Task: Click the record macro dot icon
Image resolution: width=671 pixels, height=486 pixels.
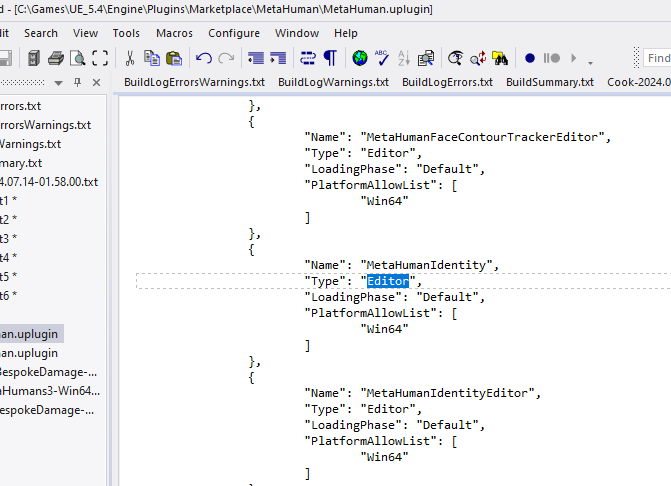Action: 530,58
